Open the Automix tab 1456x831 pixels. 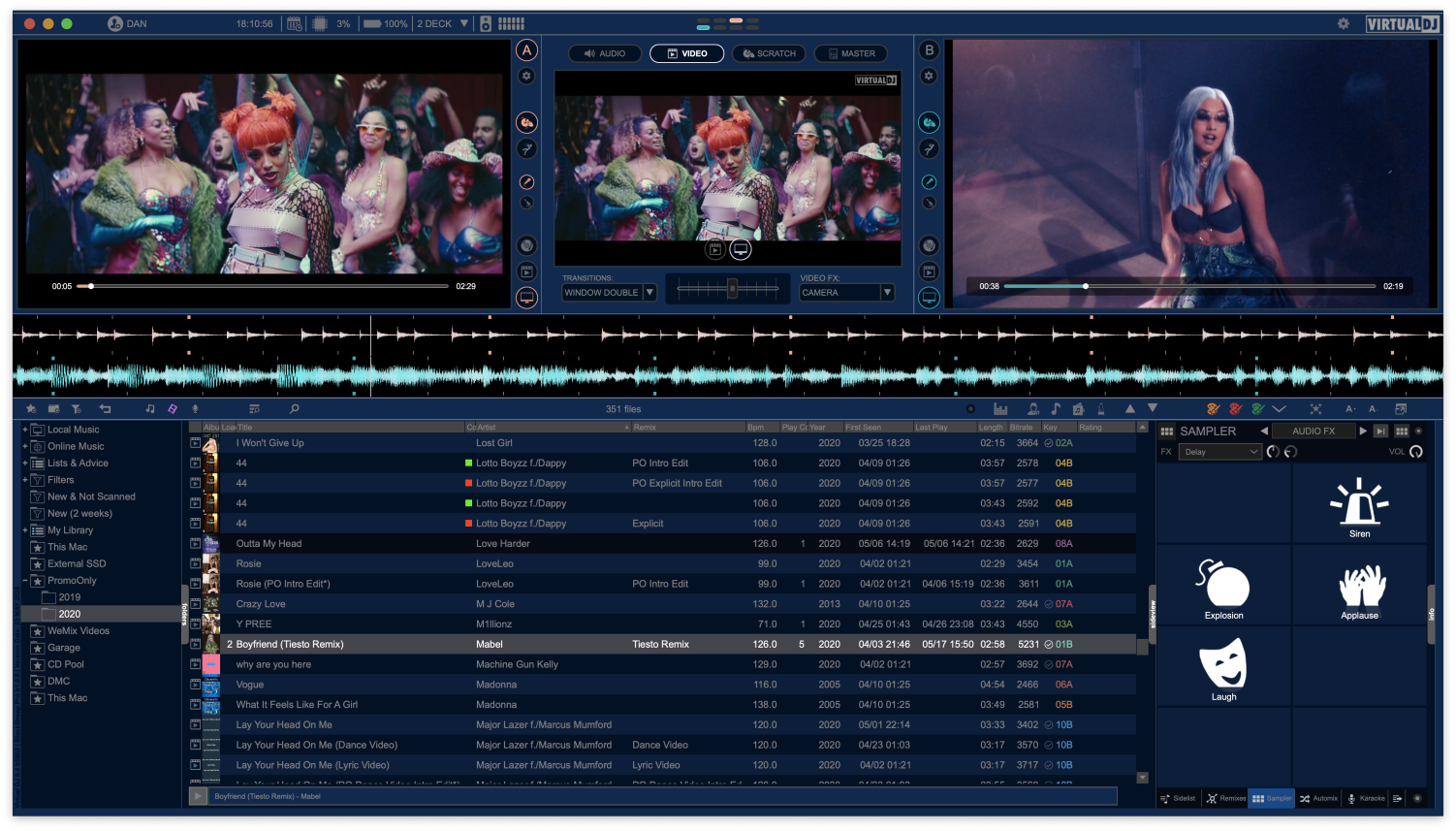(1319, 799)
